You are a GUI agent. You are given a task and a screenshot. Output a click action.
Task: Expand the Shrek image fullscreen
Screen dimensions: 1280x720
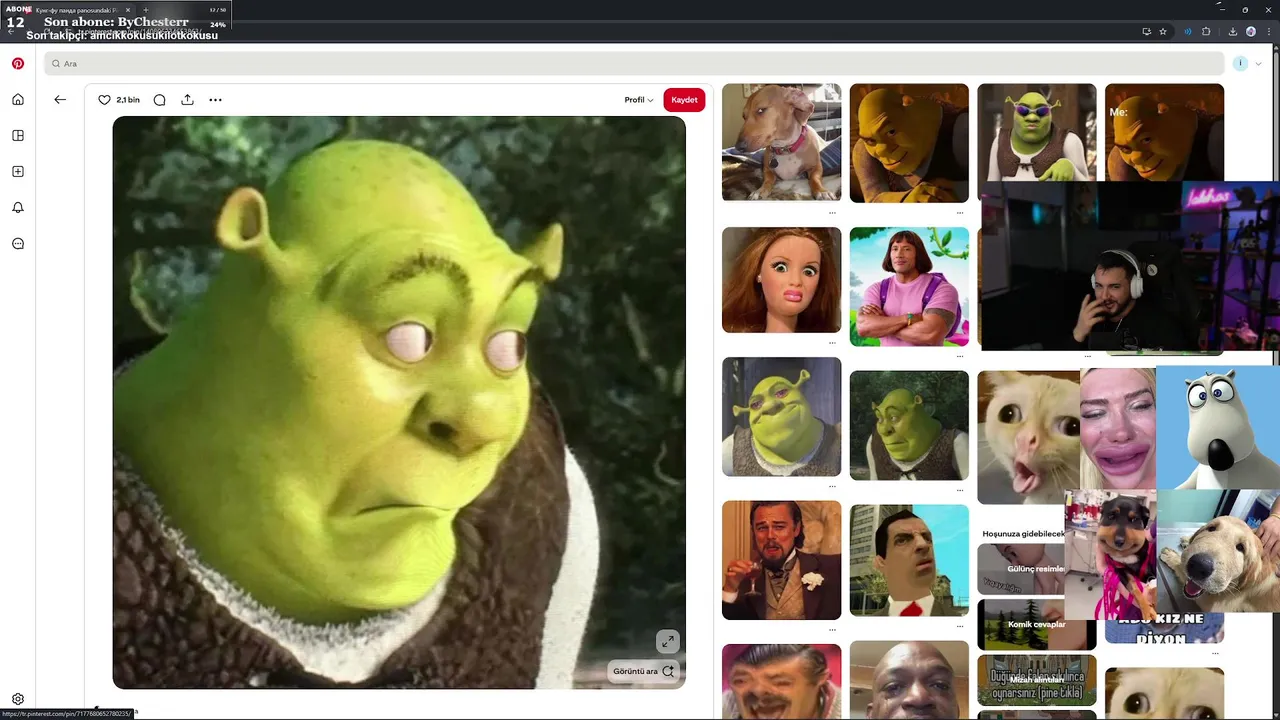click(667, 641)
